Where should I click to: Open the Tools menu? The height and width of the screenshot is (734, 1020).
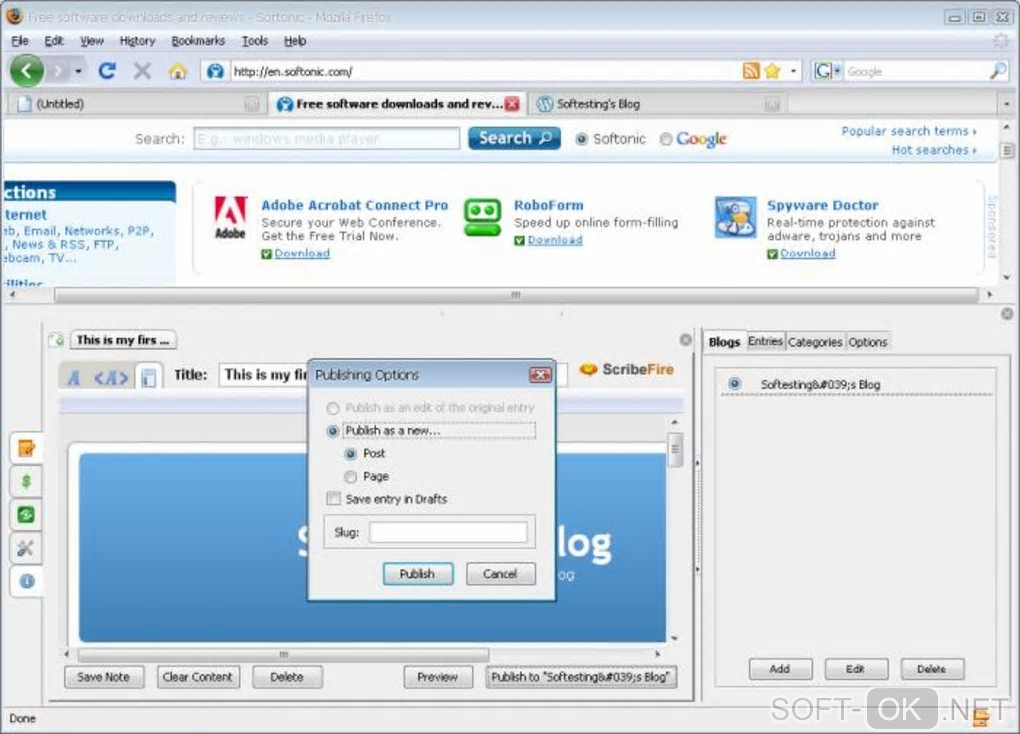click(254, 41)
